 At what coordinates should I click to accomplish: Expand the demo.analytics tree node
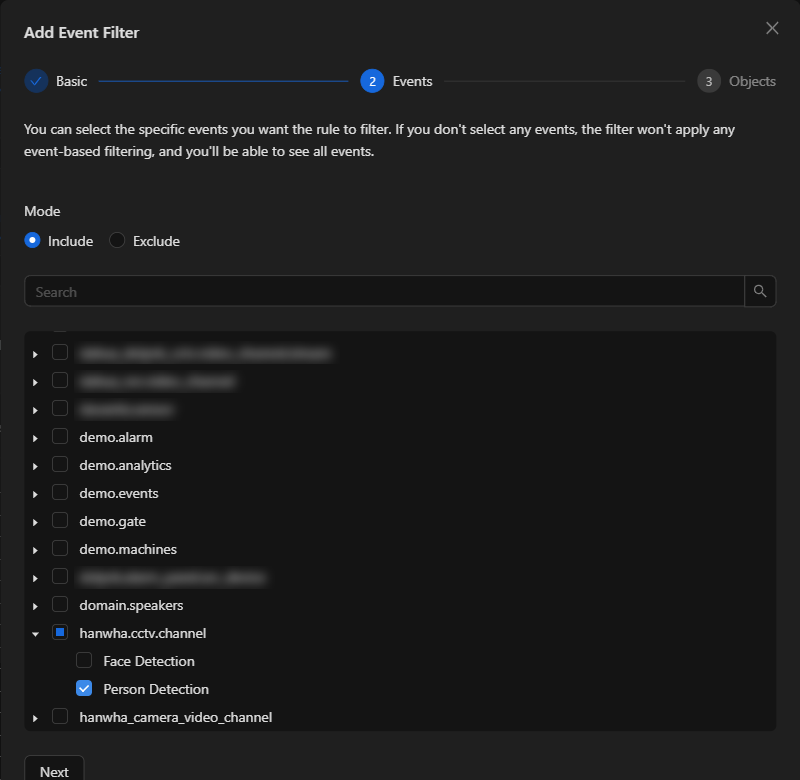pyautogui.click(x=35, y=466)
